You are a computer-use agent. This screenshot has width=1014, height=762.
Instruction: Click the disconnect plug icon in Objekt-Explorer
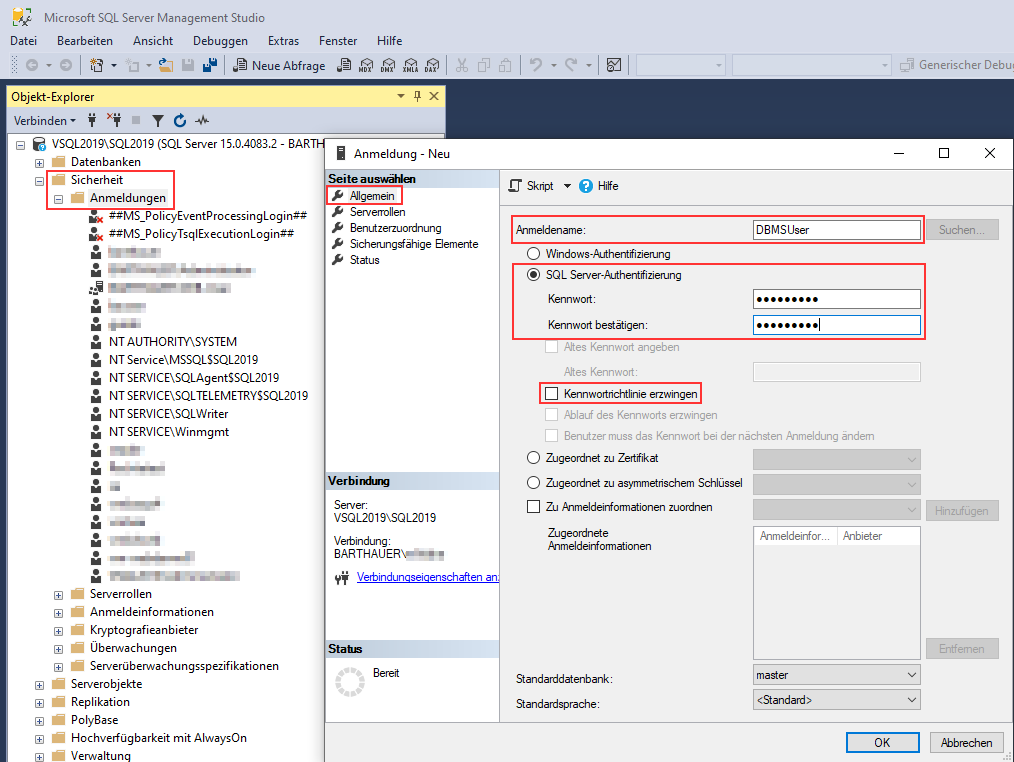tap(115, 120)
